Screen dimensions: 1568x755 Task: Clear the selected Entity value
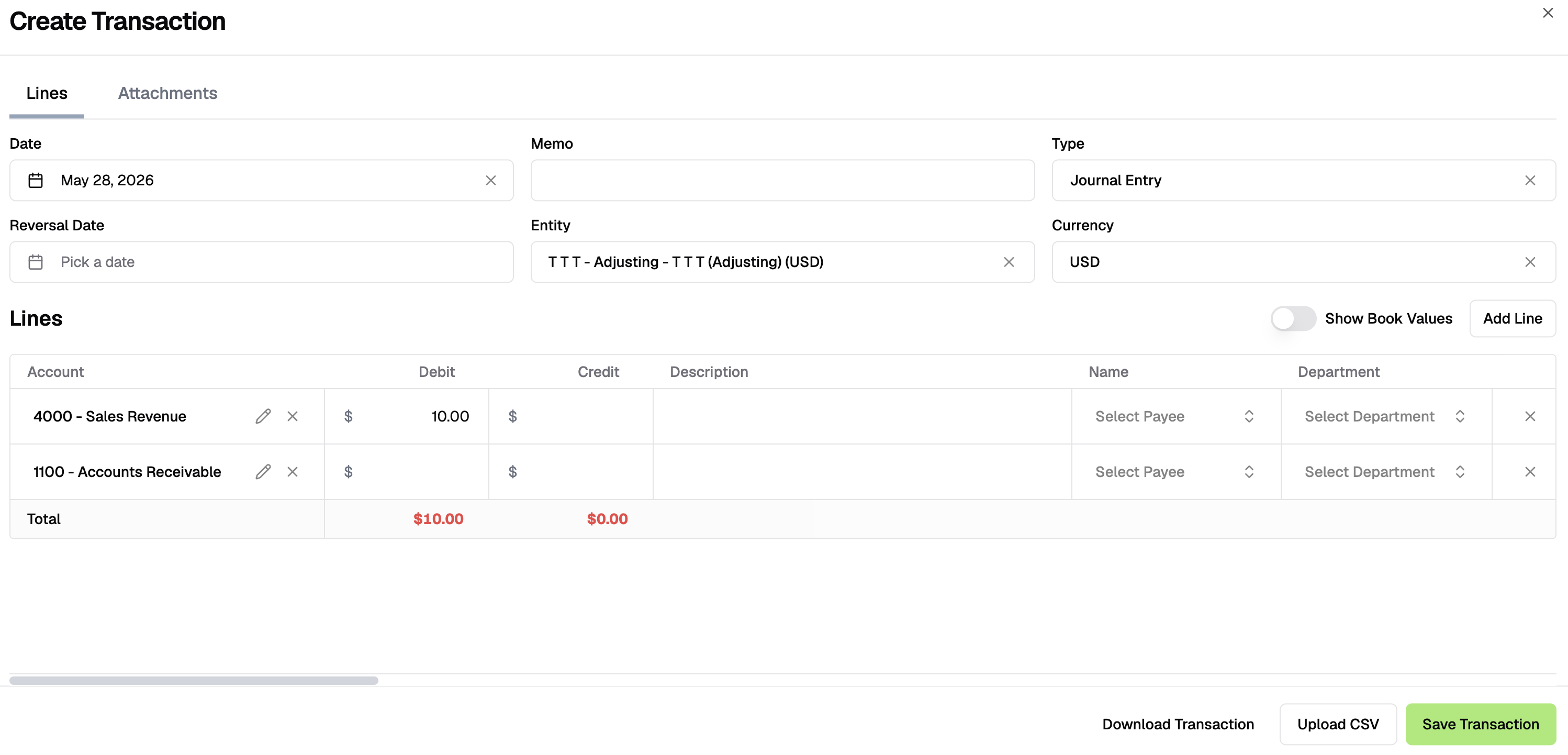pos(1009,262)
